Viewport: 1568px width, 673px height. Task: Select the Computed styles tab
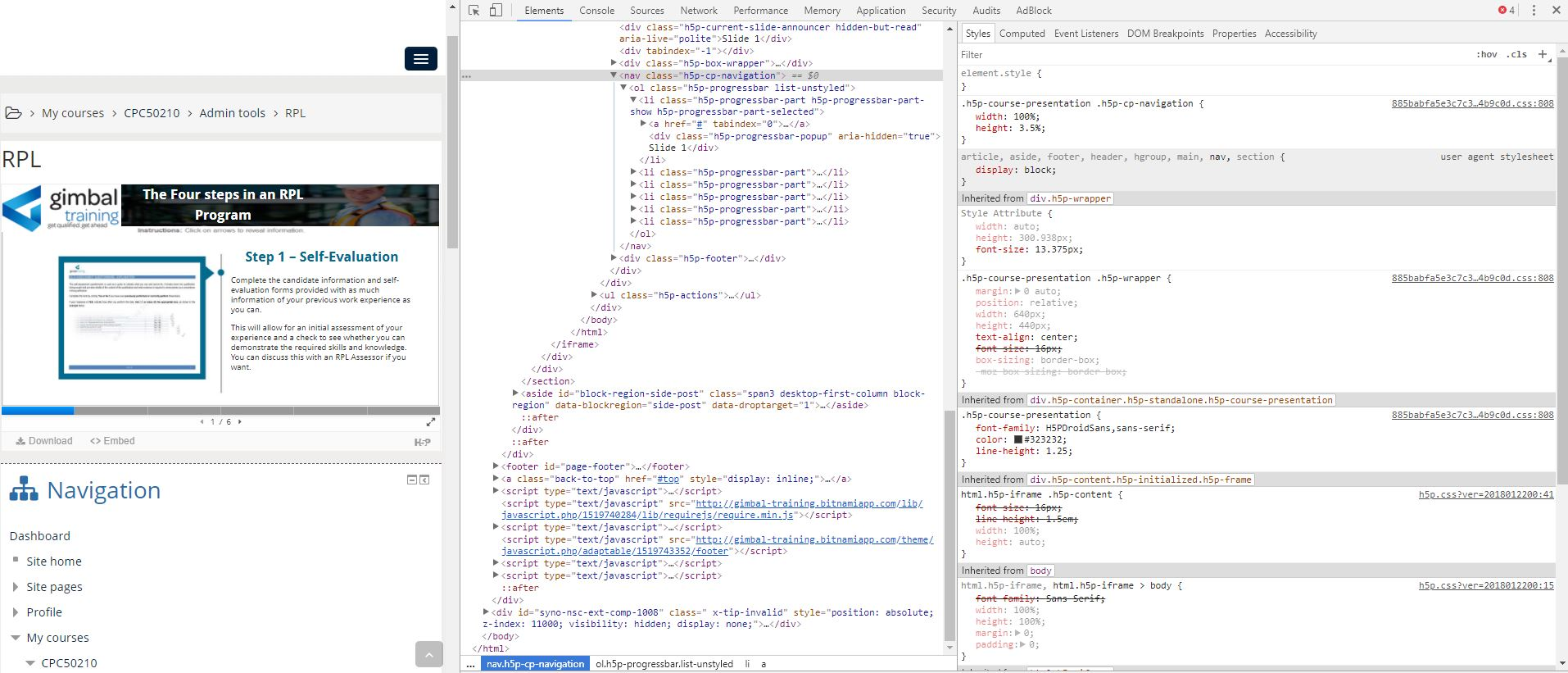pyautogui.click(x=1022, y=34)
